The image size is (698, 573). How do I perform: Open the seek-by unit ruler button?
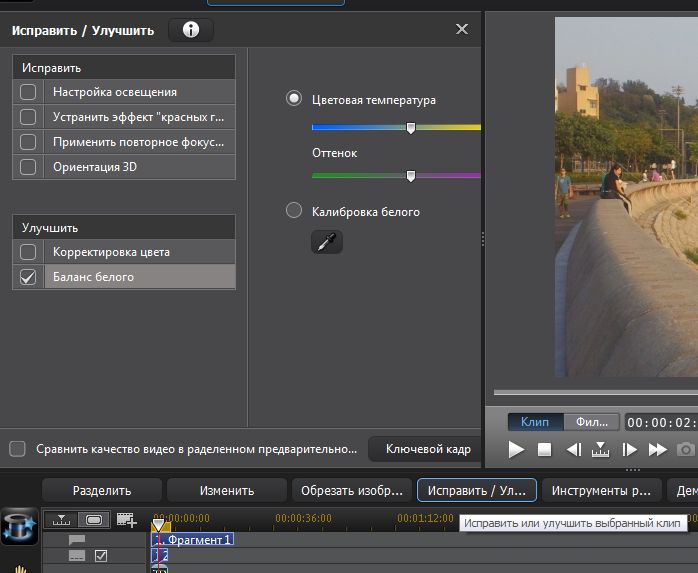[x=601, y=450]
